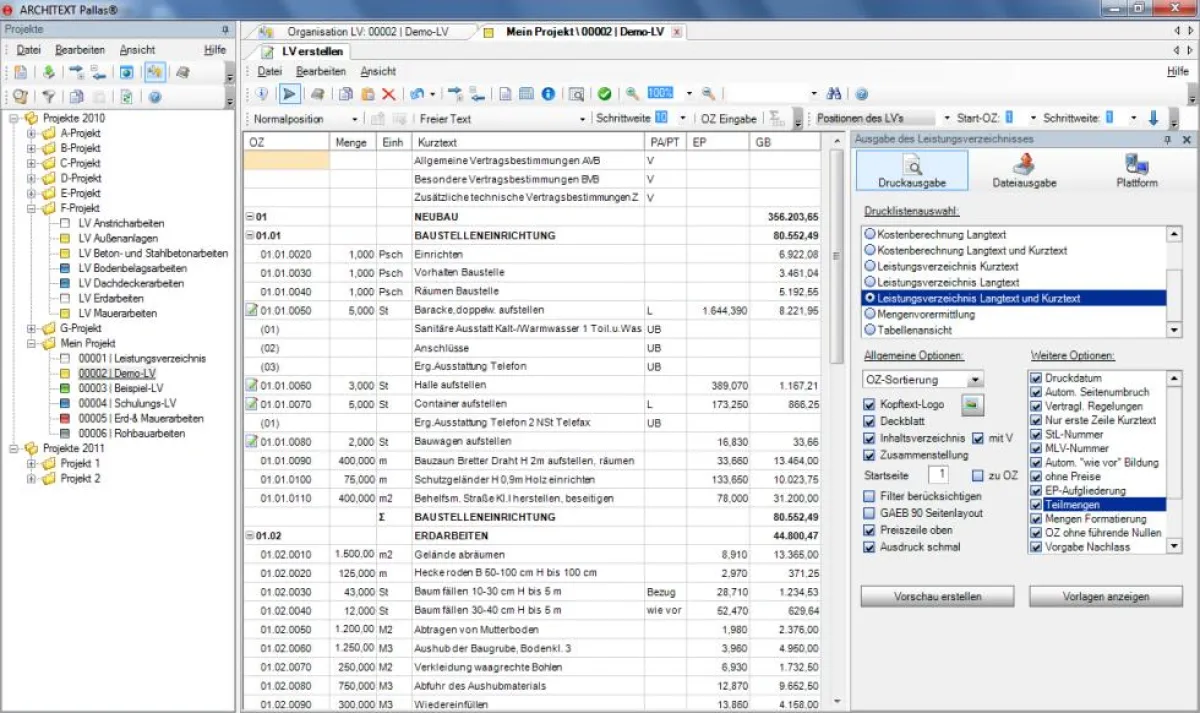The height and width of the screenshot is (713, 1200).
Task: Click the undo arrow icon
Action: (415, 92)
